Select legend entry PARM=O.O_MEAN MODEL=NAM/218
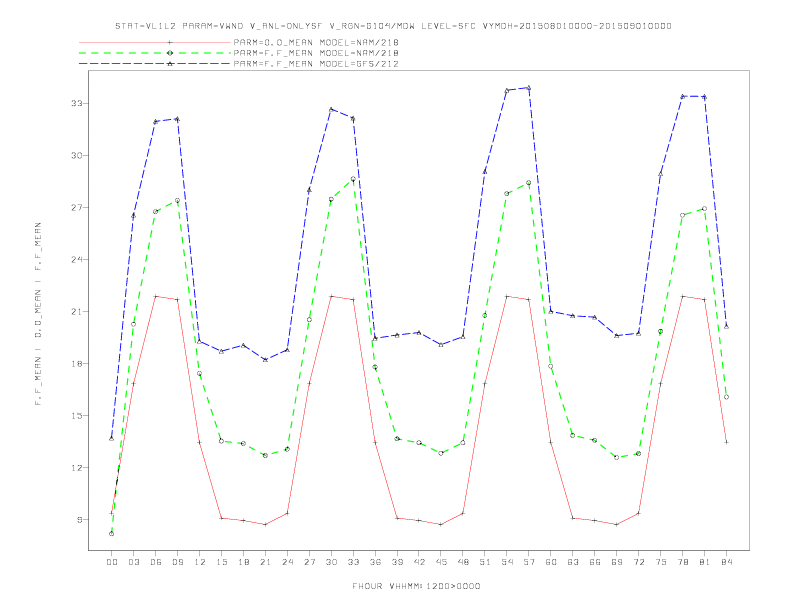The image size is (792, 612). (316, 42)
